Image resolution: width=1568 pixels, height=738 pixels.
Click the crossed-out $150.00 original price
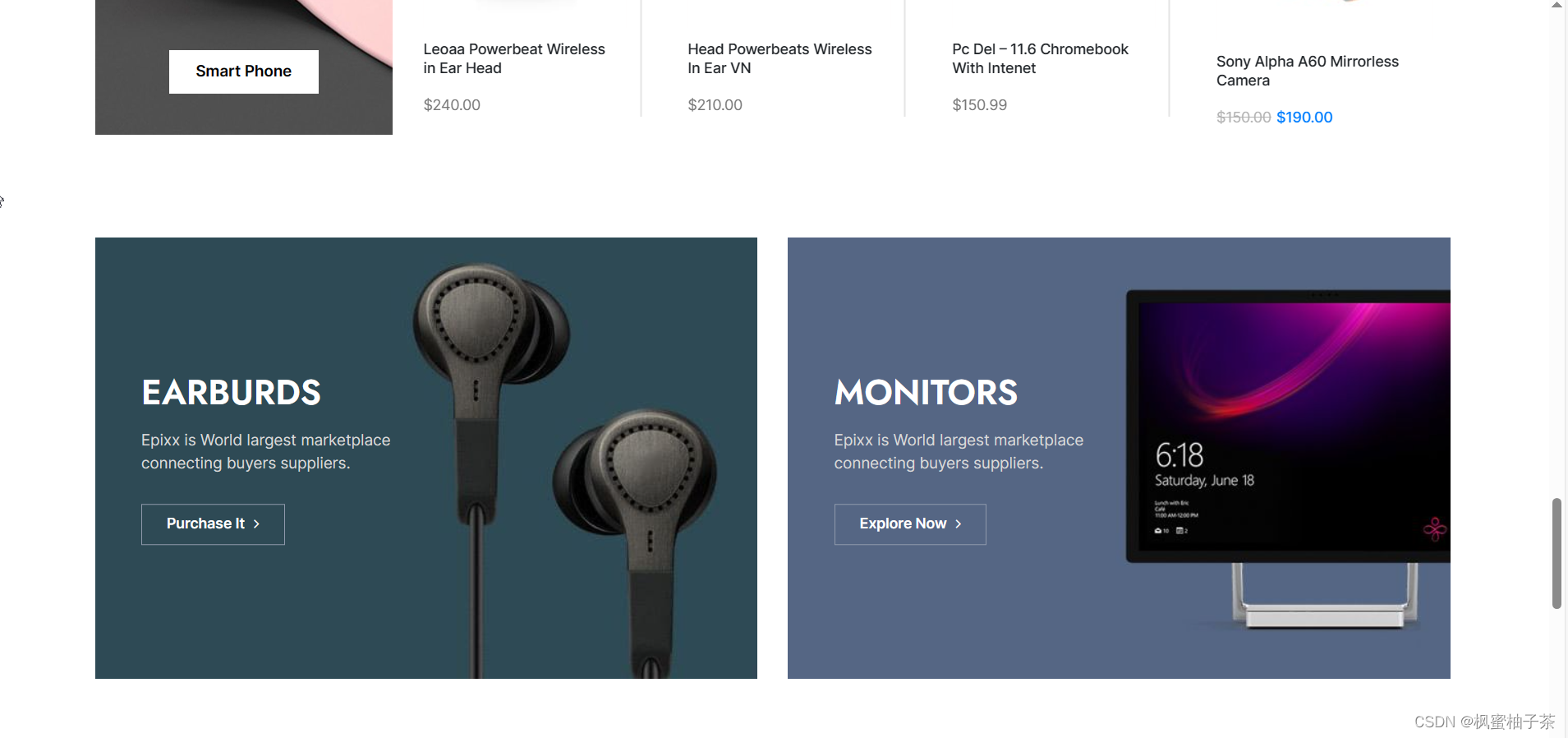pos(1244,118)
